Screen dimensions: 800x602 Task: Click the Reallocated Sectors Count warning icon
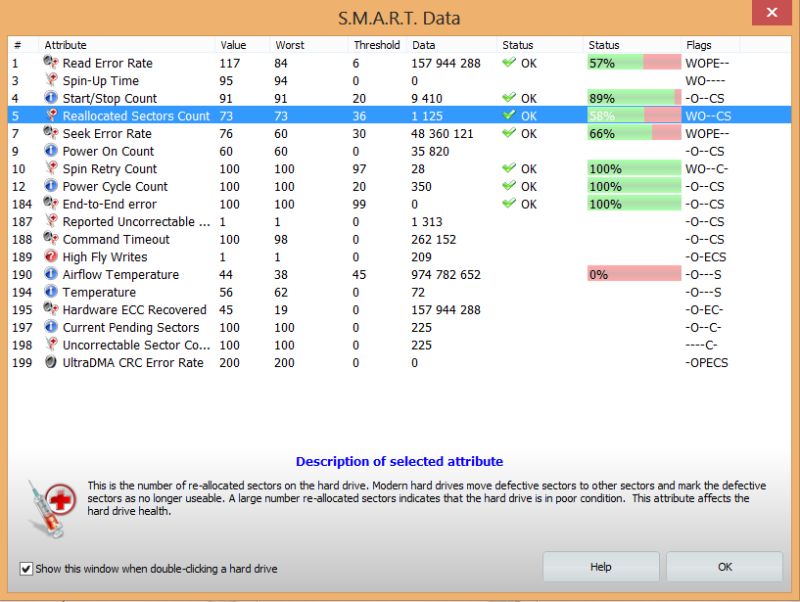click(51, 116)
